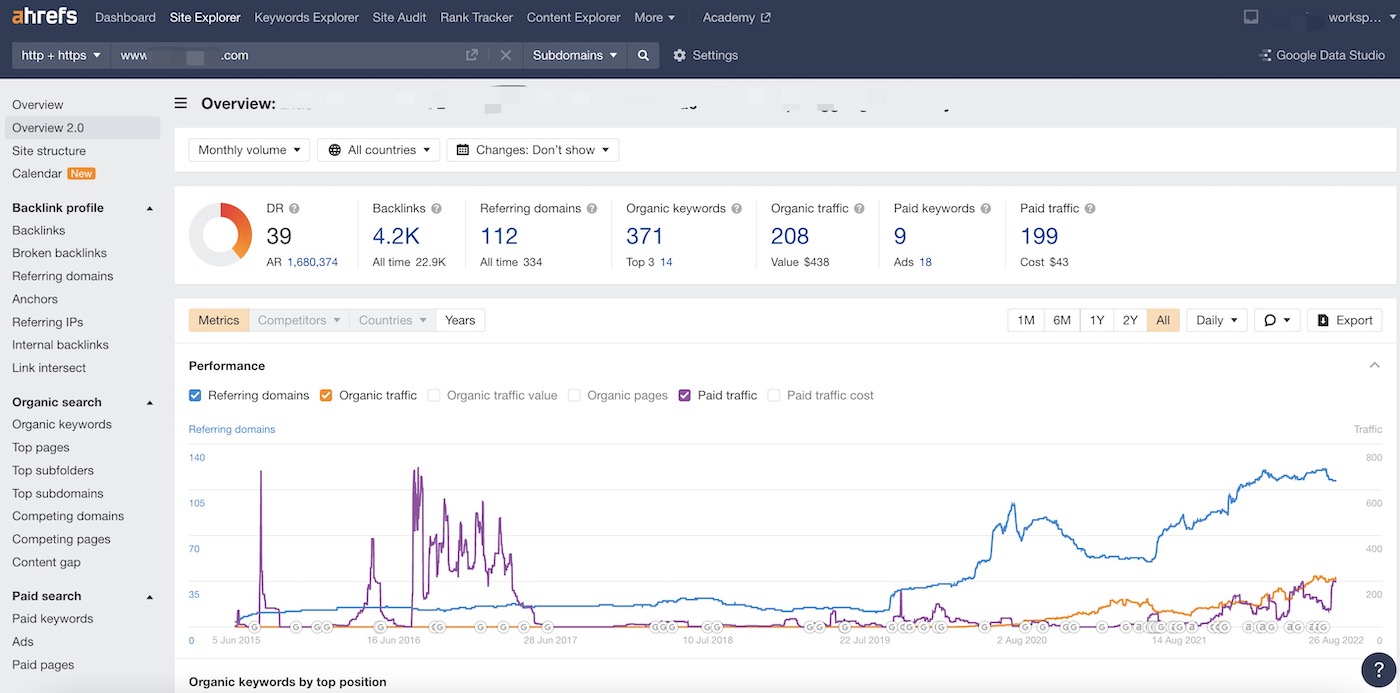Uncheck the Paid traffic checkbox
Image resolution: width=1400 pixels, height=693 pixels.
tap(685, 395)
